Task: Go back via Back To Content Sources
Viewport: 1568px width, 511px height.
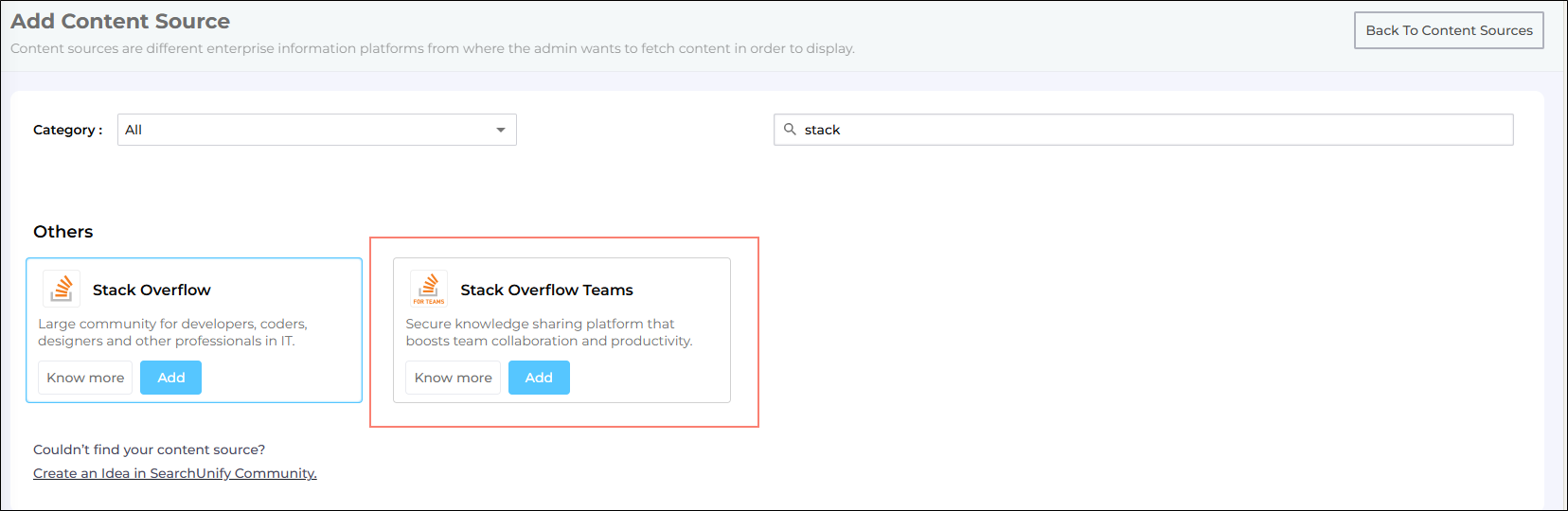Action: coord(1448,30)
